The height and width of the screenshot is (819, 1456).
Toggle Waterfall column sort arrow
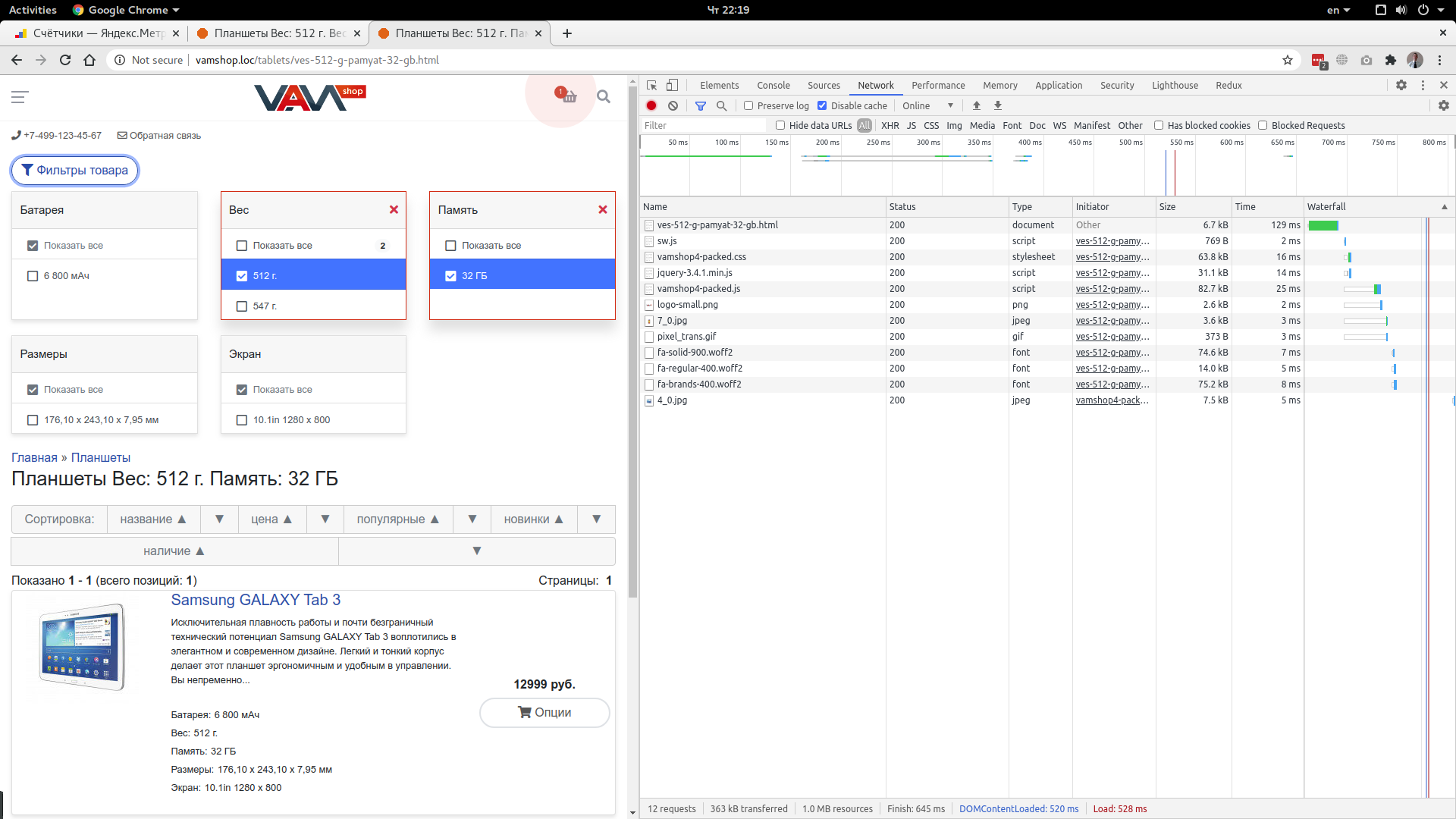(x=1445, y=206)
